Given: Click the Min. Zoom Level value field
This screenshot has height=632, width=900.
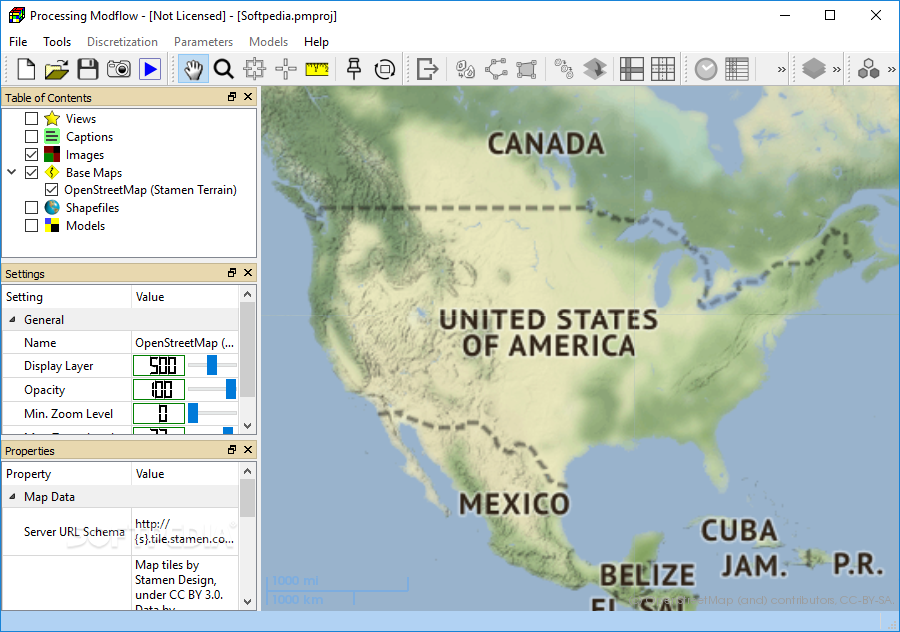Looking at the screenshot, I should [159, 413].
